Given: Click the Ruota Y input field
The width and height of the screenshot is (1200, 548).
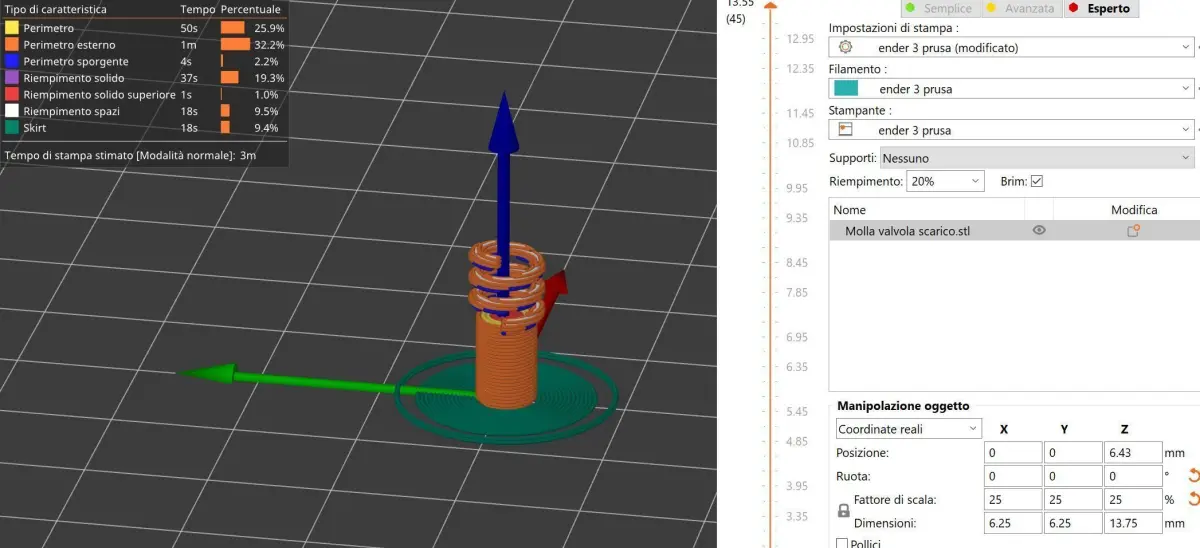Looking at the screenshot, I should 1072,476.
